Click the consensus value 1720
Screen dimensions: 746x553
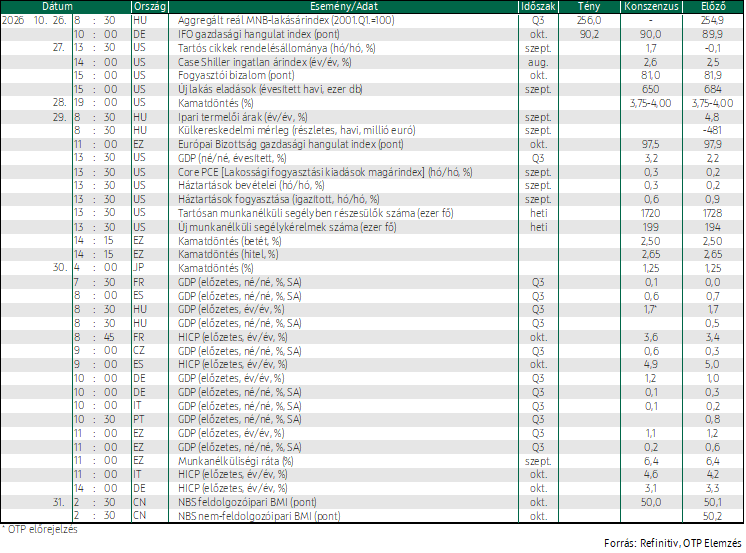(650, 213)
